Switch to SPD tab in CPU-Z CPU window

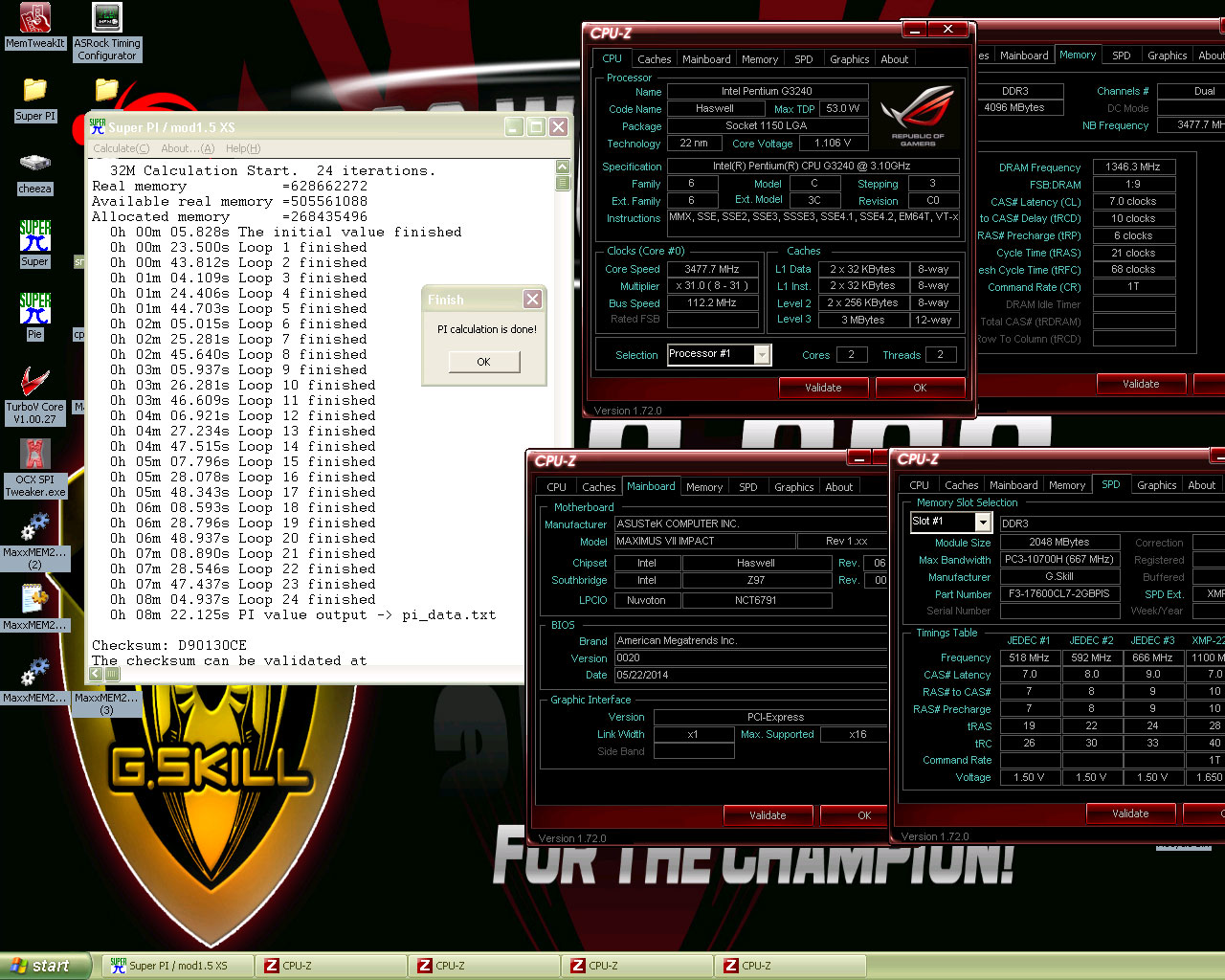click(x=804, y=59)
